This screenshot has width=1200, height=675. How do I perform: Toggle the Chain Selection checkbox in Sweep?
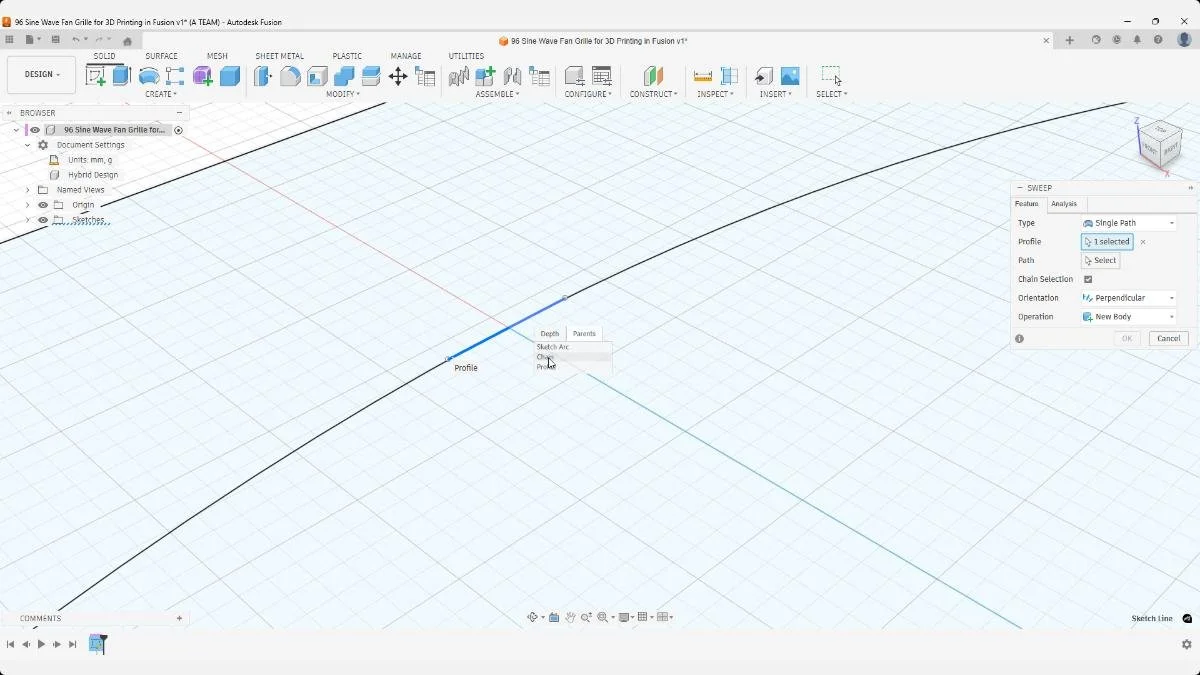pos(1088,280)
